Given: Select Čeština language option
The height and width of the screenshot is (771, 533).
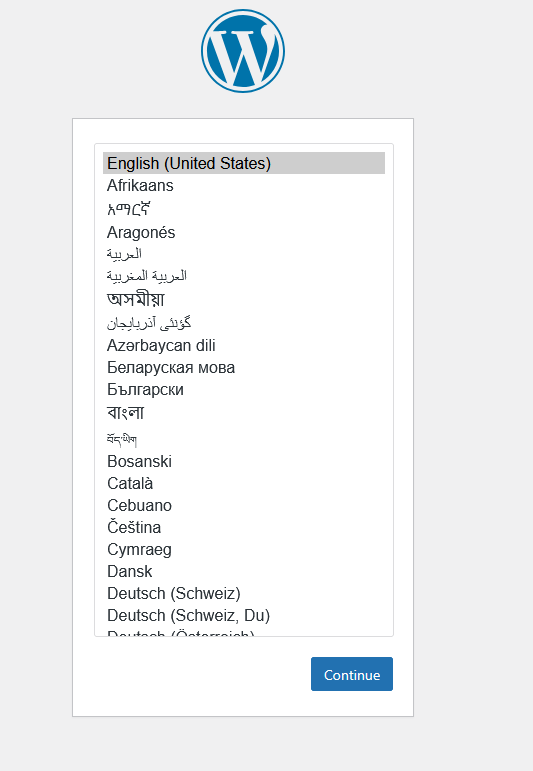Looking at the screenshot, I should point(244,527).
